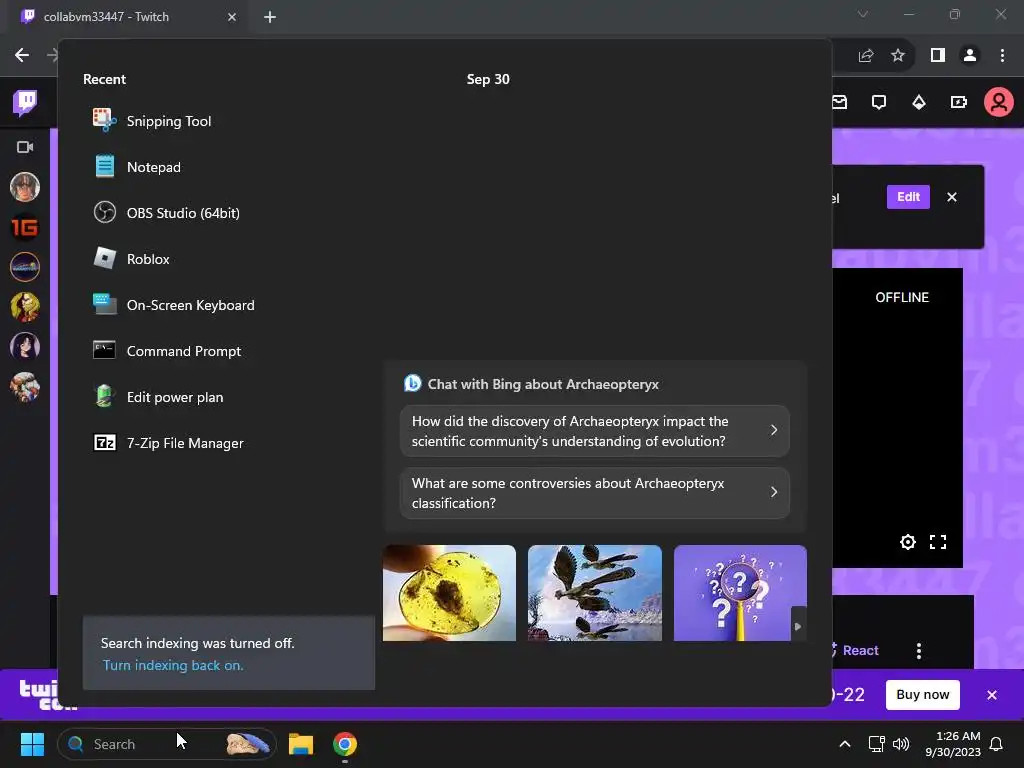The image size is (1024, 768).
Task: Open the three-dot menu next to React
Action: [x=919, y=650]
